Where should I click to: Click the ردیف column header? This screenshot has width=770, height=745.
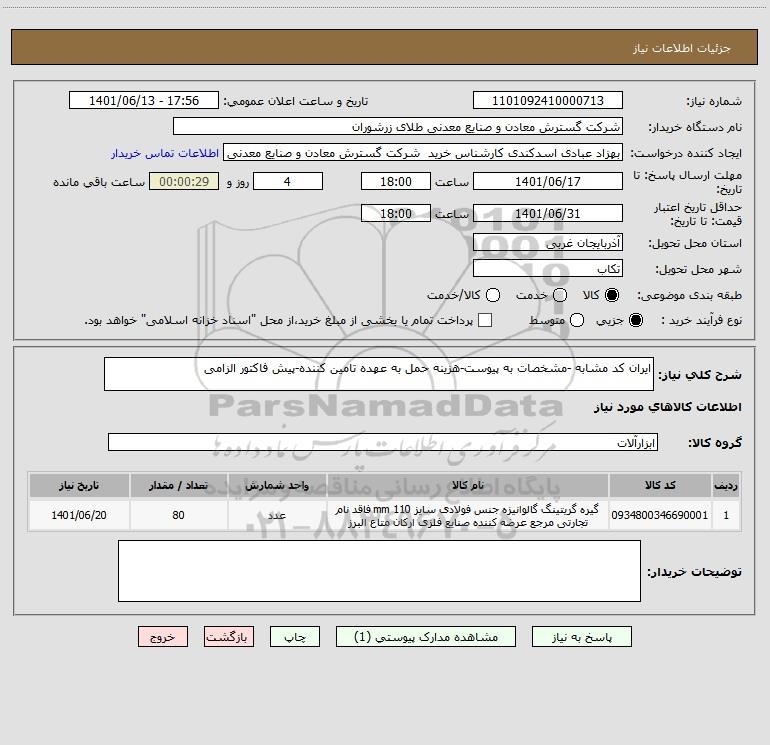click(726, 485)
